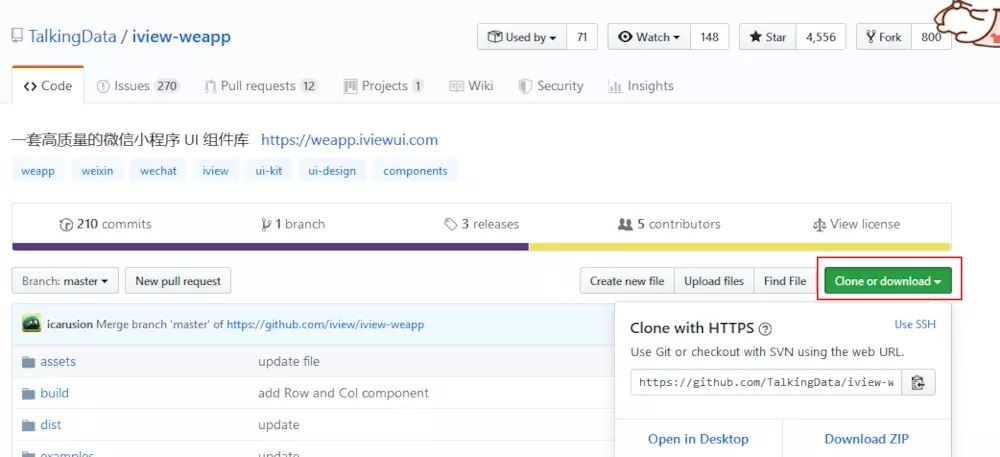Click Open in Desktop
Image resolution: width=1000 pixels, height=457 pixels.
698,439
